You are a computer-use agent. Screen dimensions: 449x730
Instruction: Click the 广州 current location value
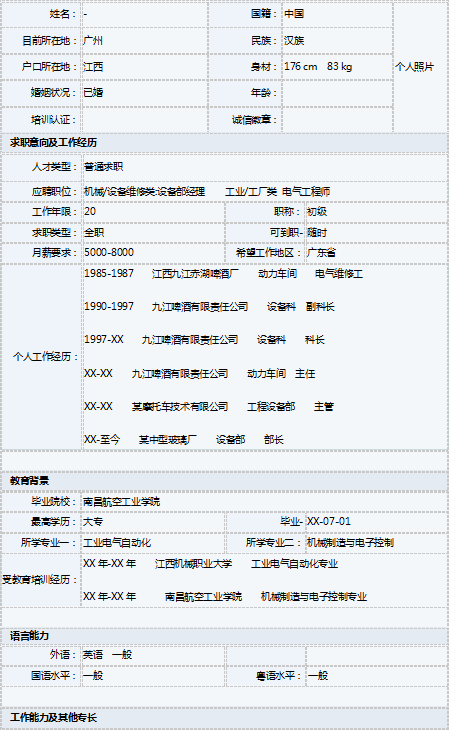93,41
